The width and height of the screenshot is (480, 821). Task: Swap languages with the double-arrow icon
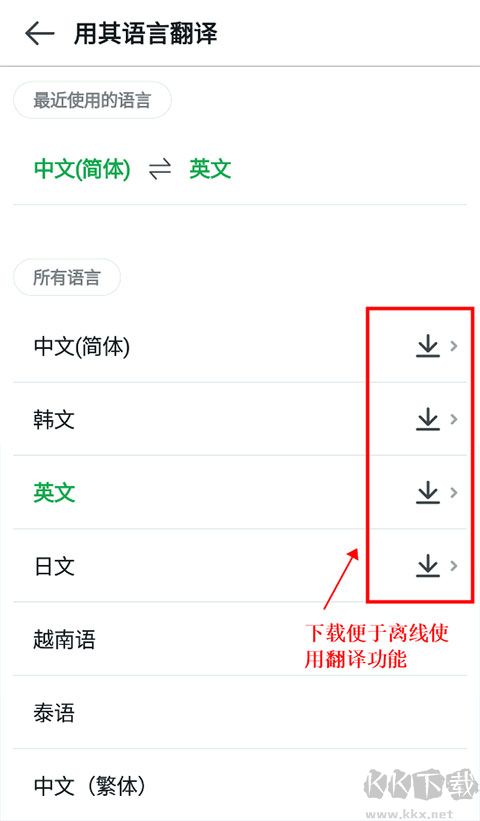click(160, 170)
